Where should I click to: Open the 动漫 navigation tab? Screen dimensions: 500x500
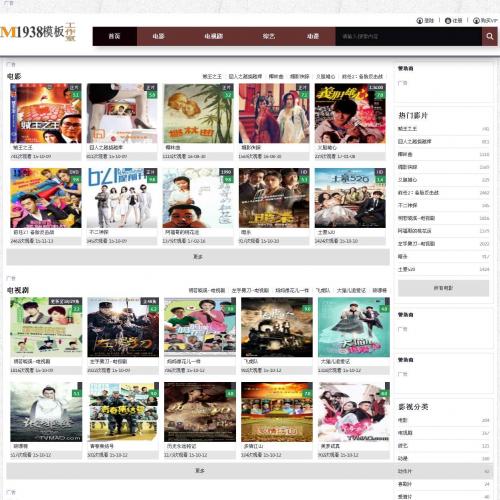point(313,36)
